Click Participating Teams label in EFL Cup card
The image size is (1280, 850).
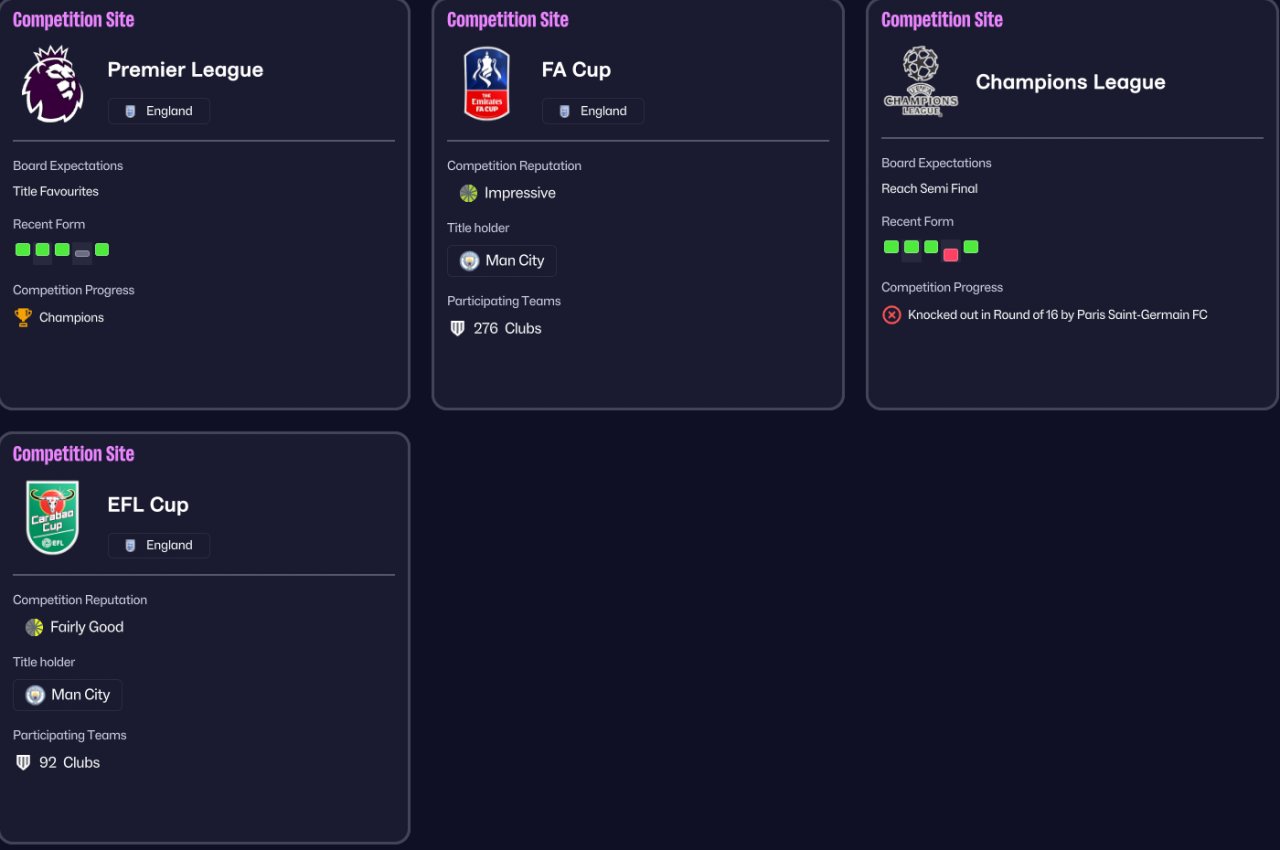(x=70, y=735)
